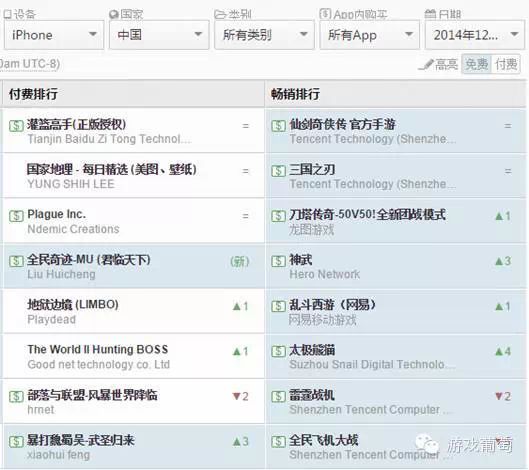Click the in-app purchase icon beside 三国之刃

pos(278,171)
